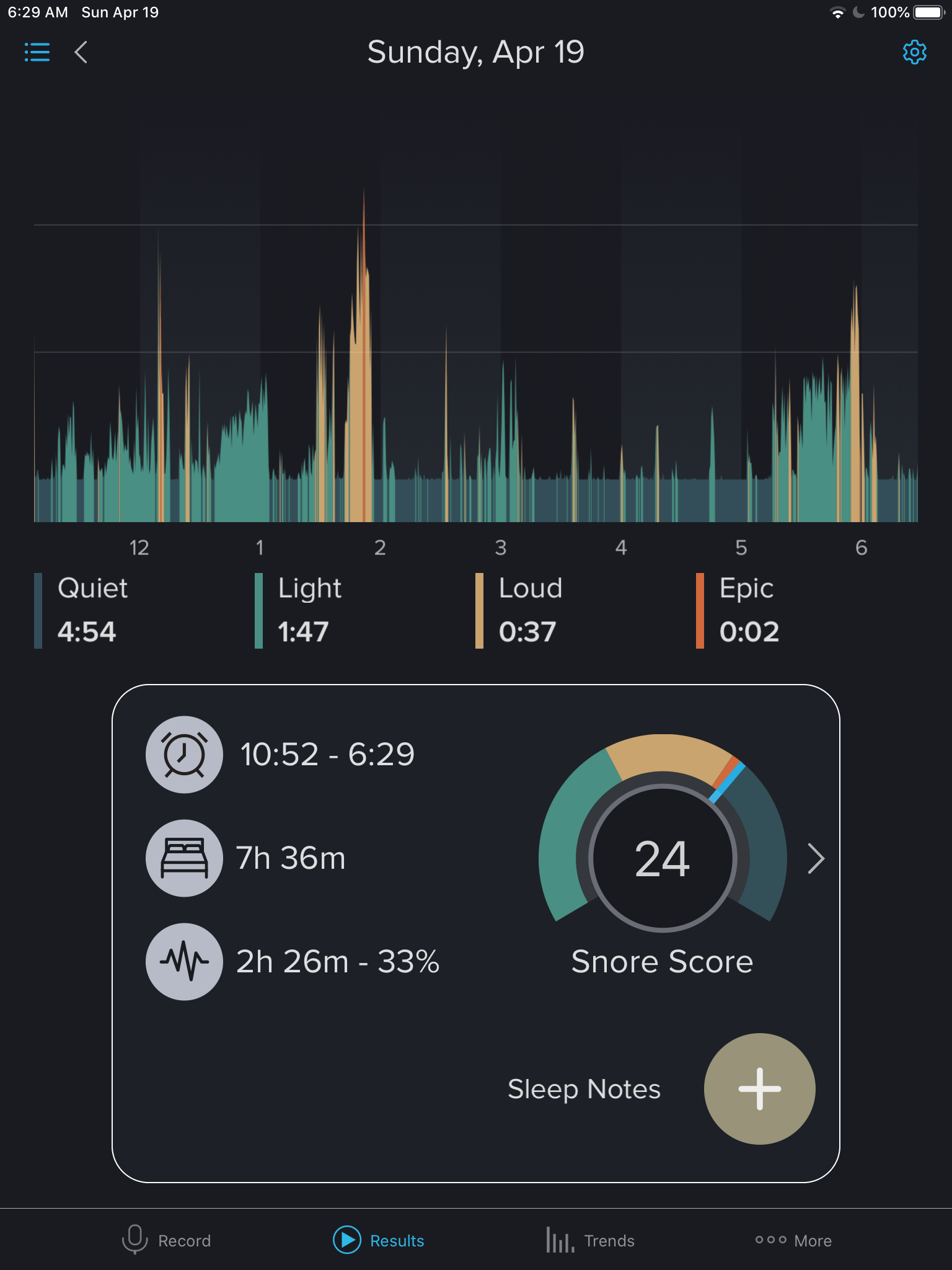The image size is (952, 1270).
Task: Select the Epic 0:02 legend entry
Action: (747, 611)
